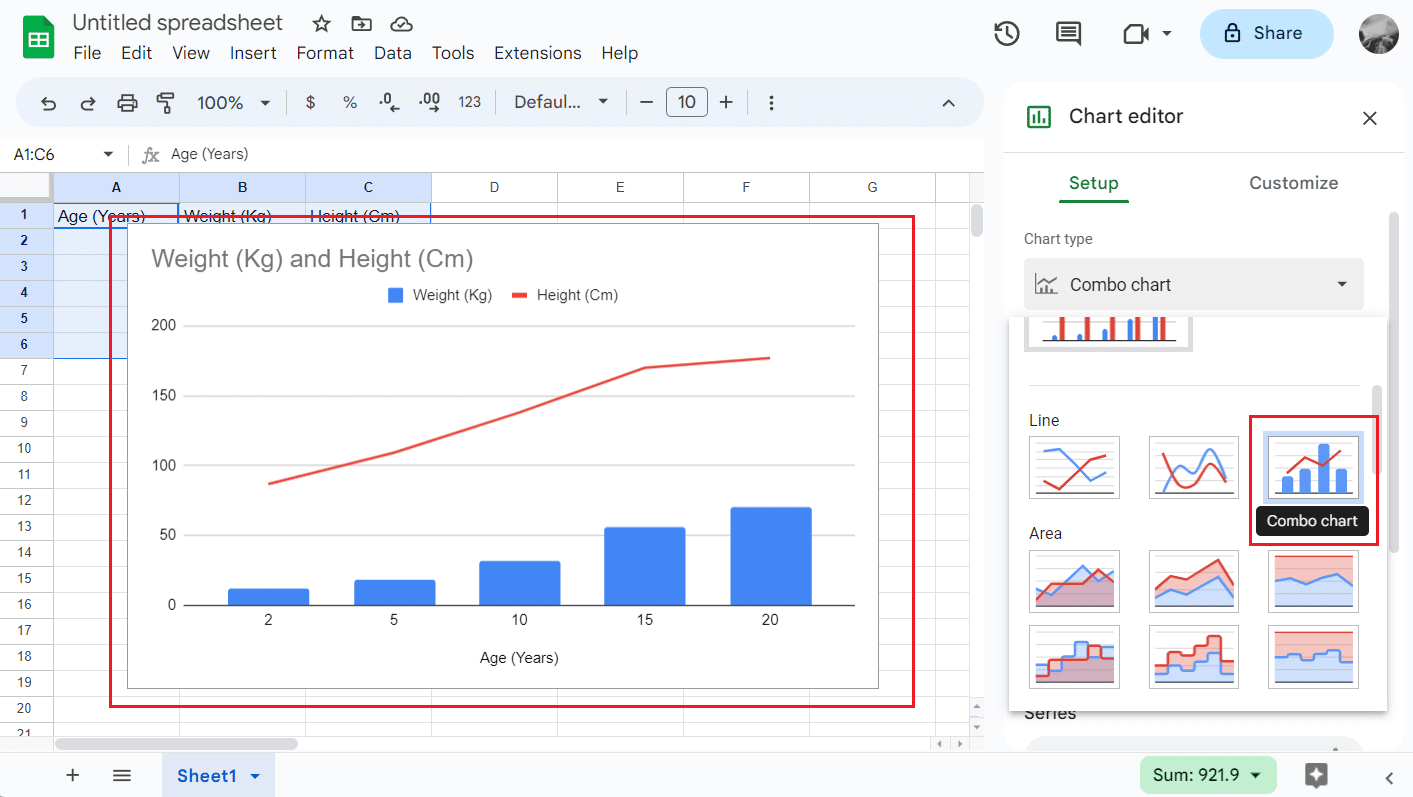Collapse the toolbar with the up chevron
Screen dimensions: 1413x797
click(x=949, y=102)
